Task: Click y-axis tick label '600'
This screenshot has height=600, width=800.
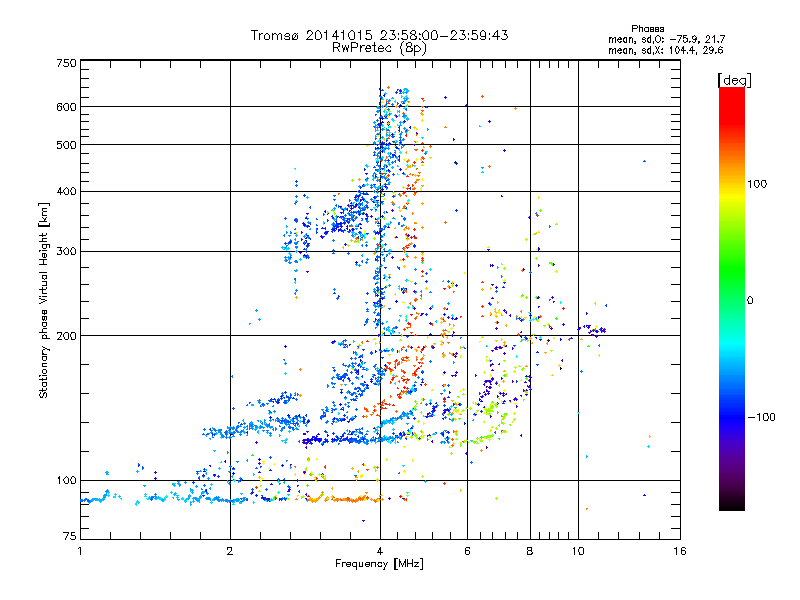Action: [x=66, y=107]
